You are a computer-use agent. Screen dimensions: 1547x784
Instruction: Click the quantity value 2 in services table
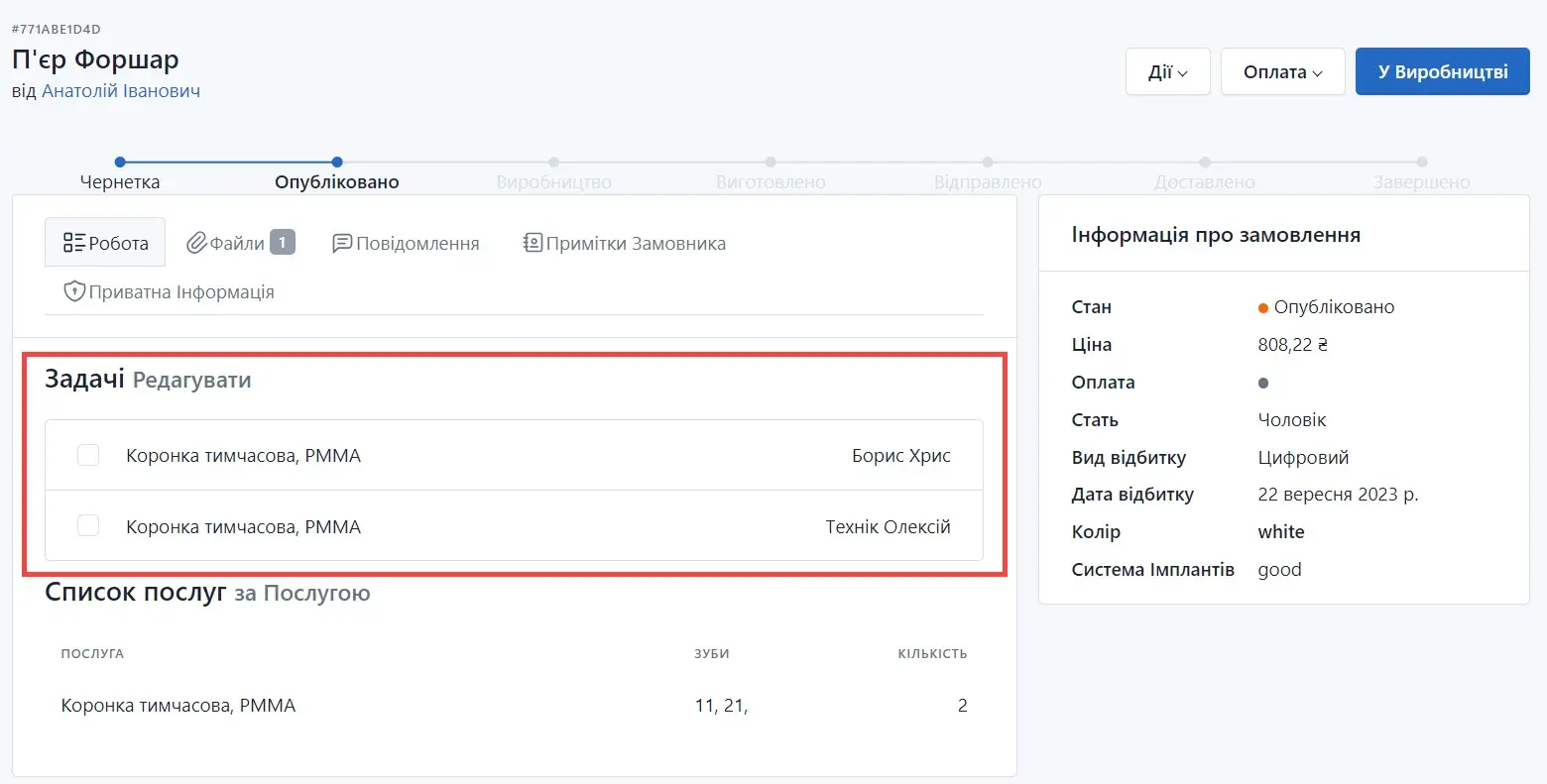tap(962, 706)
